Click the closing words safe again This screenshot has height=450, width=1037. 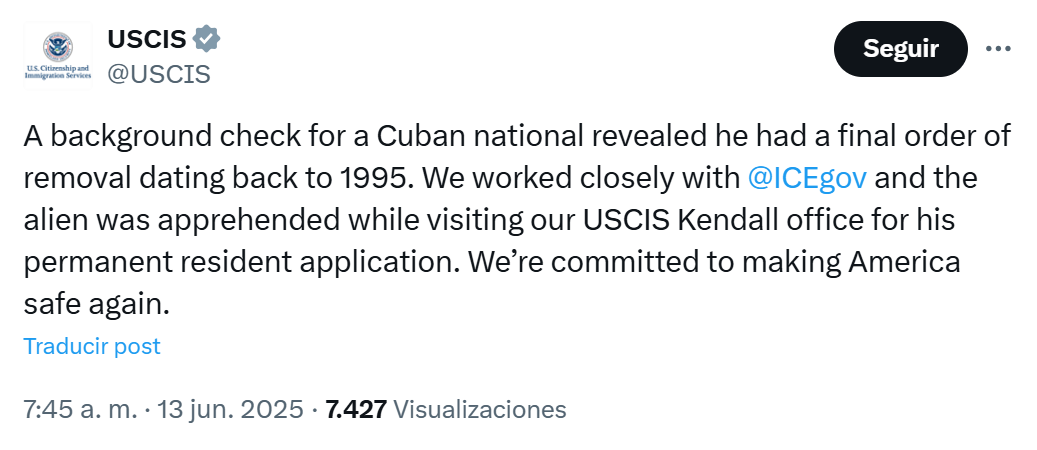97,305
